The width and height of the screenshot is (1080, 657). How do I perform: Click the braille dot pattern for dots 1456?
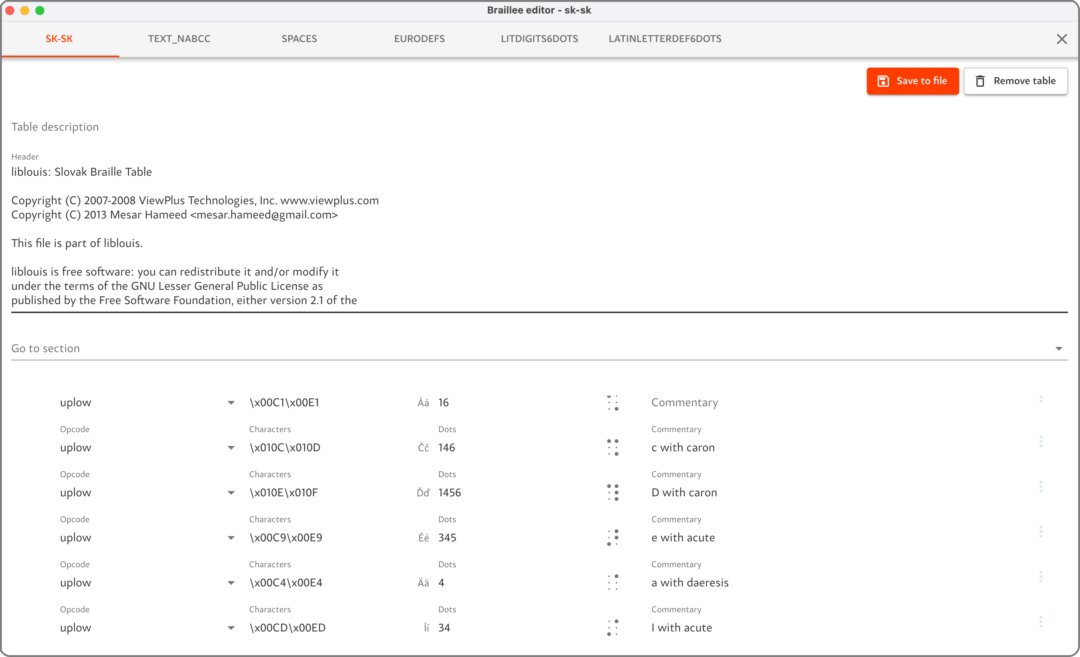tap(612, 492)
